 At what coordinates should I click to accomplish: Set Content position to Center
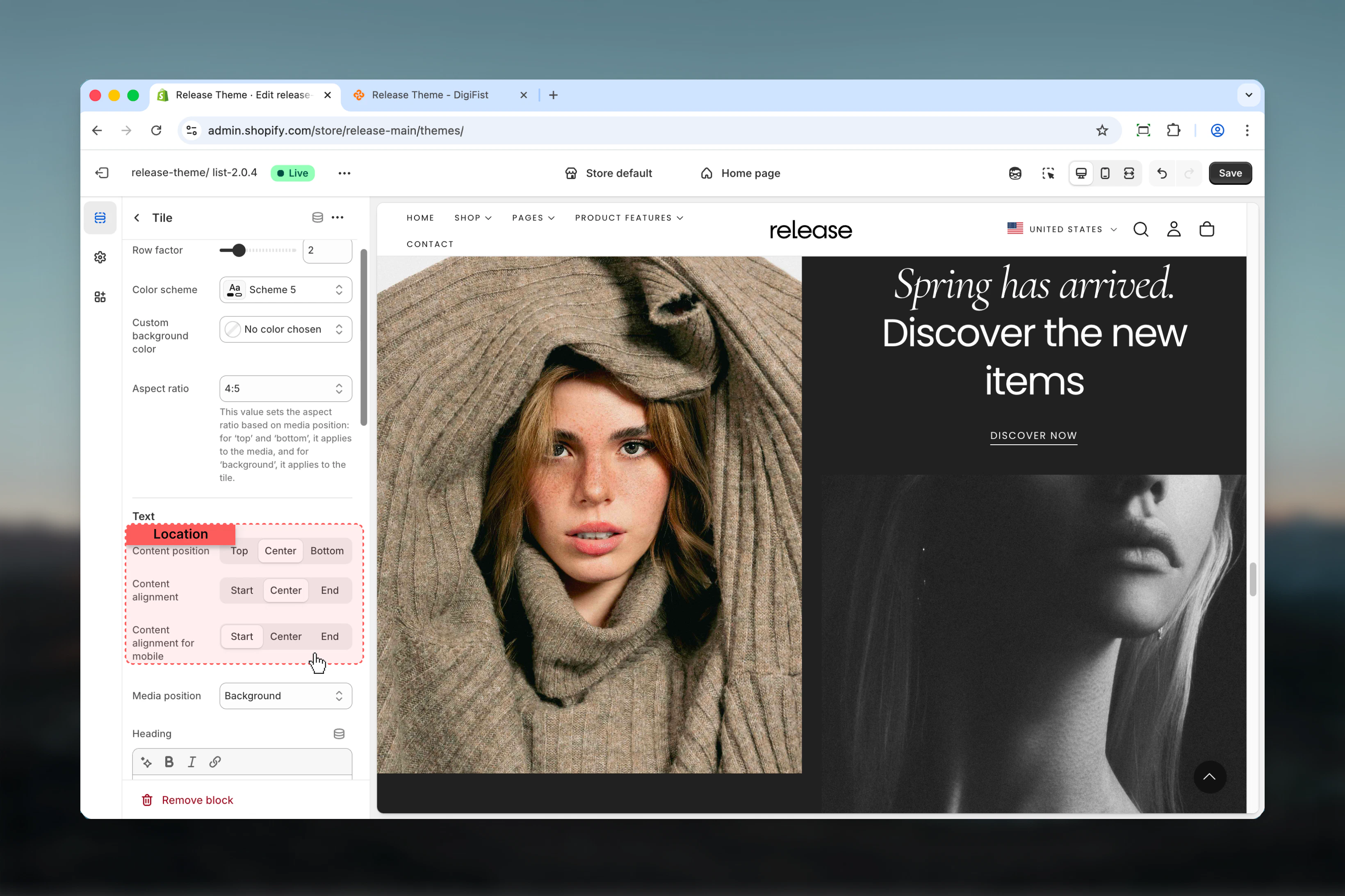tap(280, 551)
